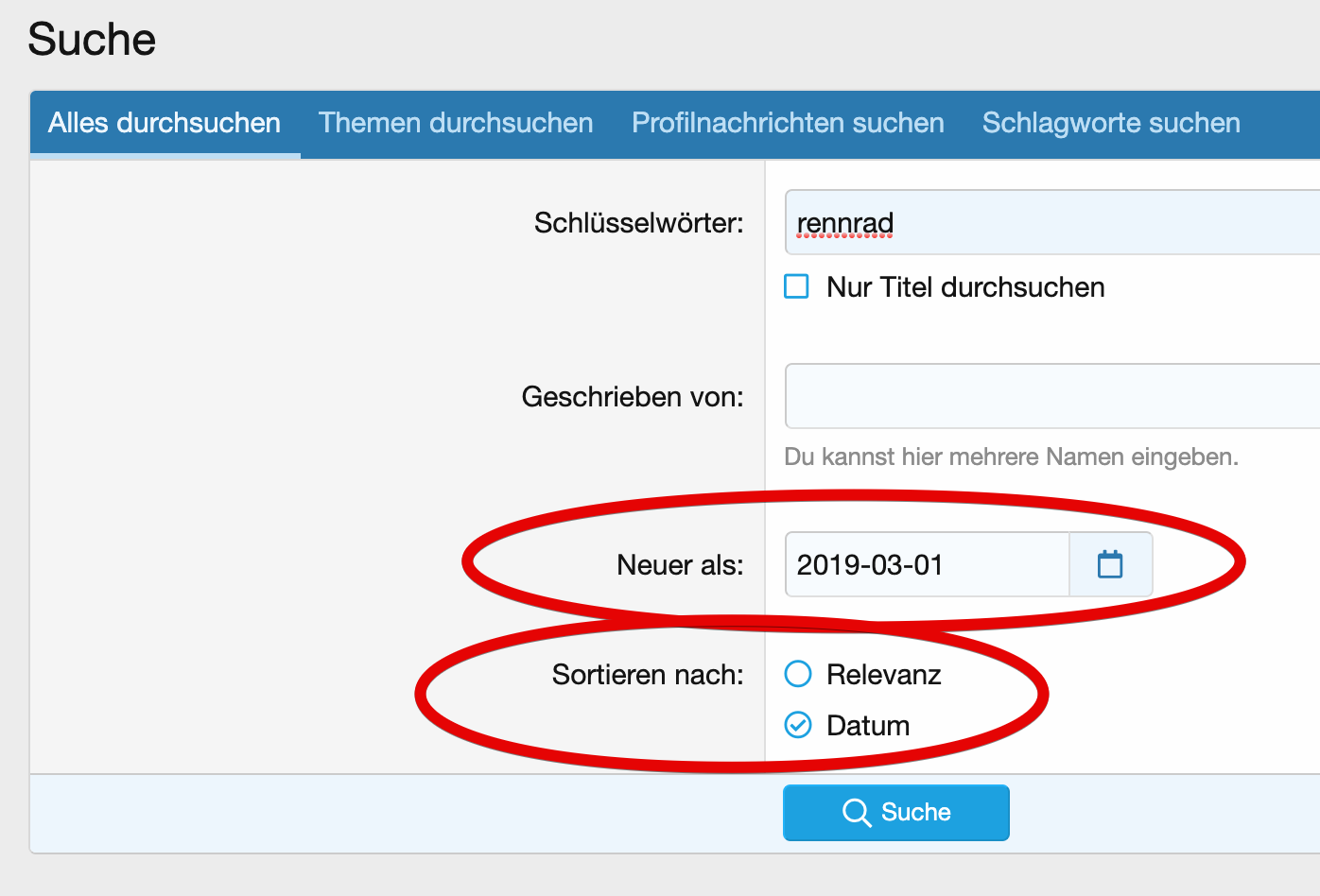1320x896 pixels.
Task: Enable the Nur Titel durchsuchen checkbox
Action: [797, 286]
